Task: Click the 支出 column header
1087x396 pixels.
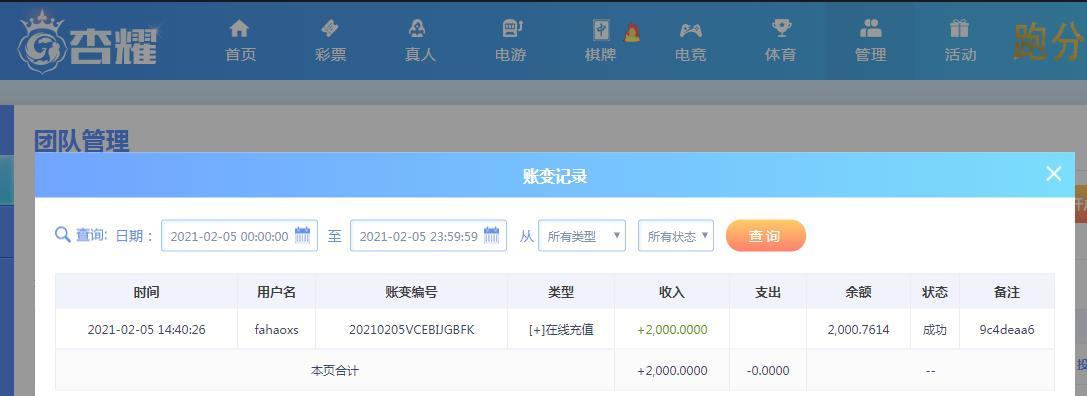Action: pyautogui.click(x=768, y=292)
